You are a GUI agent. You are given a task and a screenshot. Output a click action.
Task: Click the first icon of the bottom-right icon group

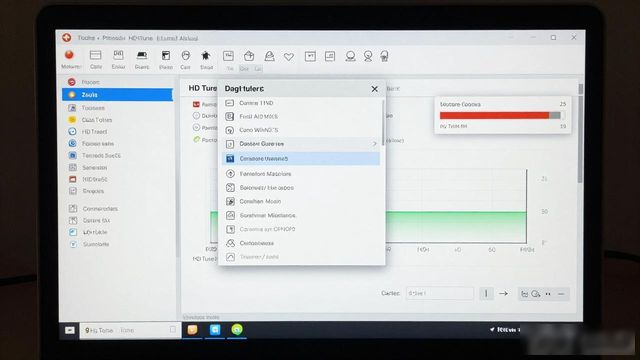coord(524,294)
